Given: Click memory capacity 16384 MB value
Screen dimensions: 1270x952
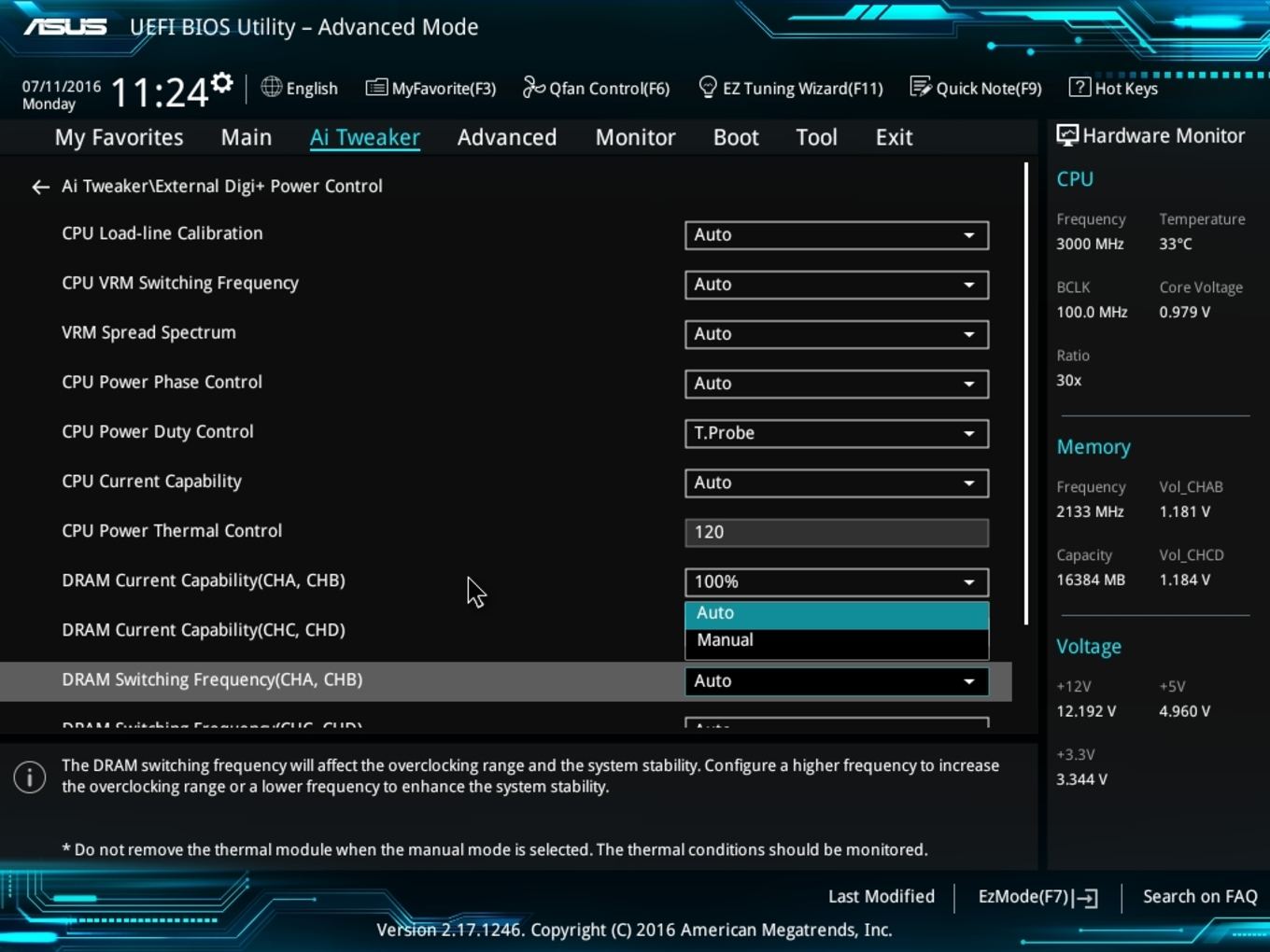Looking at the screenshot, I should [x=1091, y=580].
